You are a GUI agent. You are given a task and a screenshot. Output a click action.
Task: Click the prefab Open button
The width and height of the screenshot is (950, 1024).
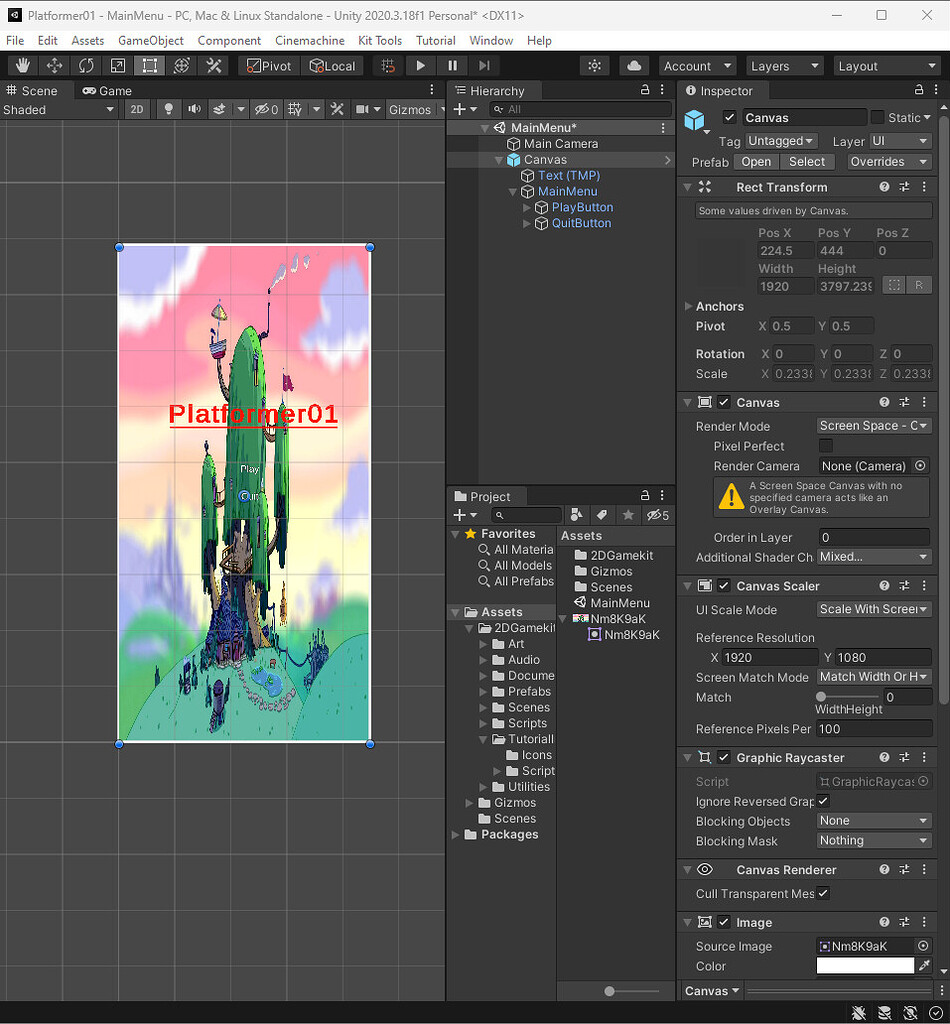coord(756,161)
